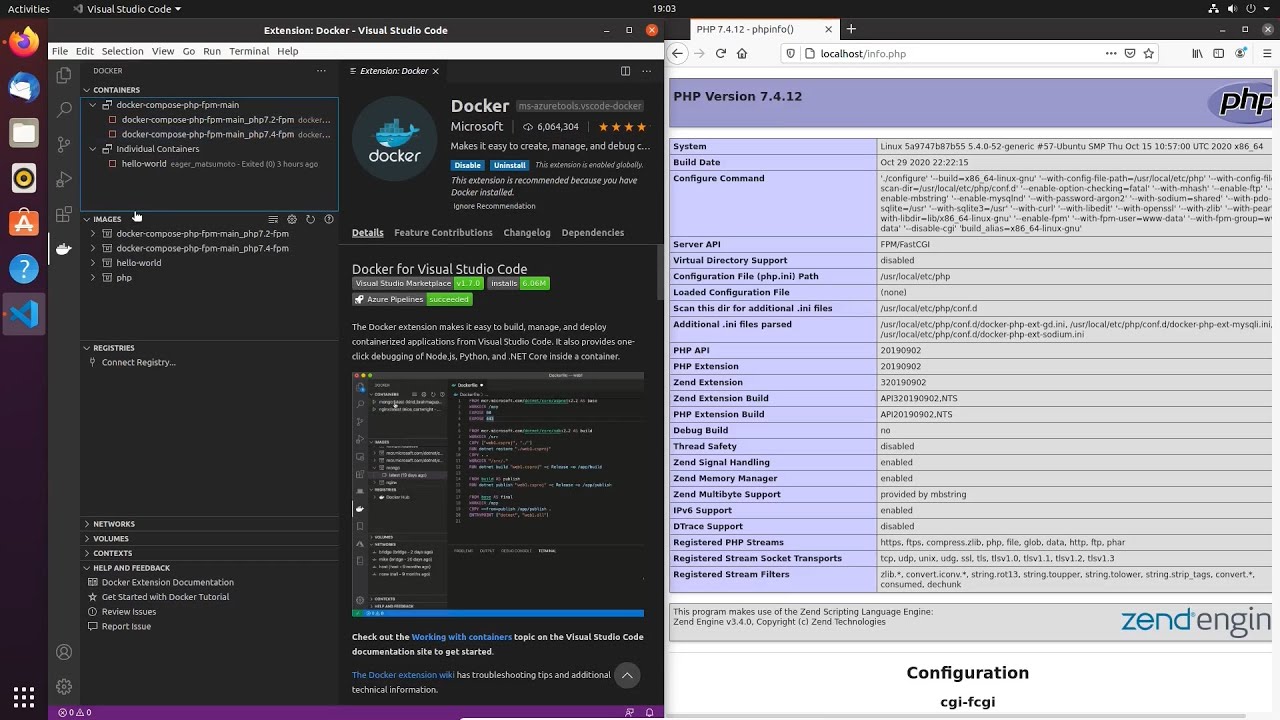1280x720 pixels.
Task: Click Images group-by list icon
Action: coord(273,219)
